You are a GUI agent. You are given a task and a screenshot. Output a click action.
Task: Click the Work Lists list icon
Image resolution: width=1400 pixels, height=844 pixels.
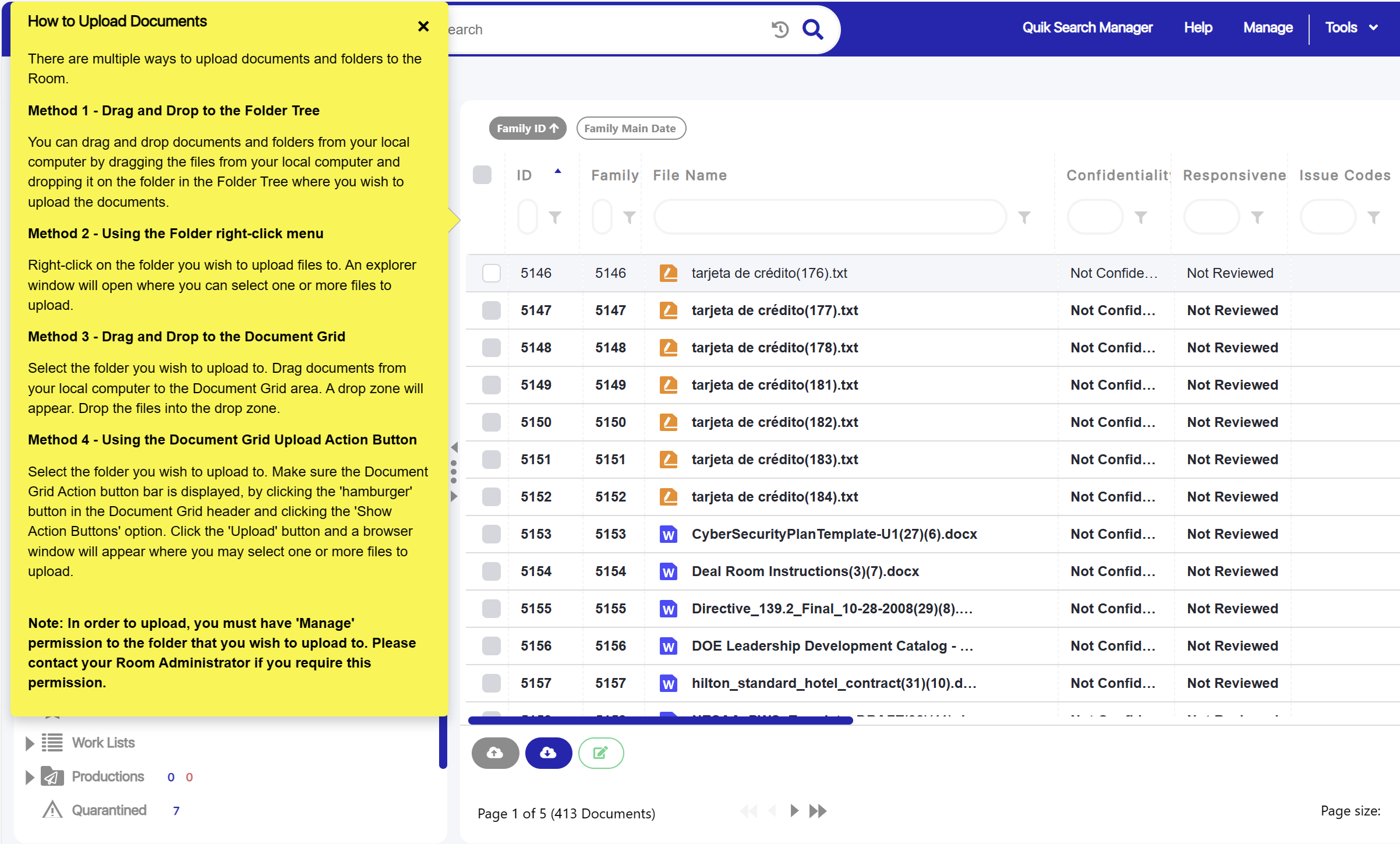coord(52,743)
